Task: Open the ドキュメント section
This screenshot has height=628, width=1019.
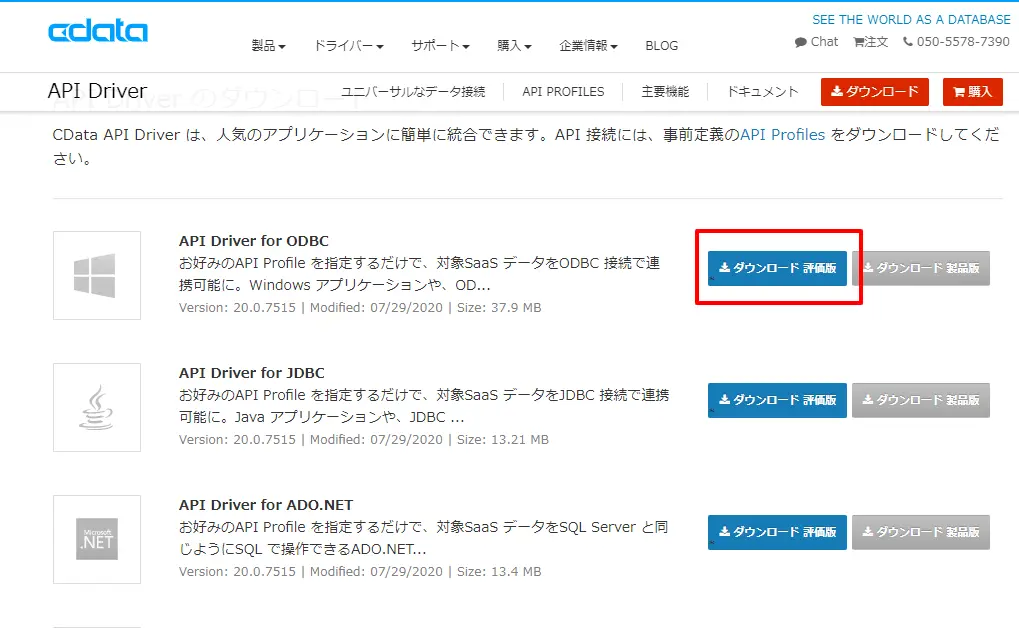Action: [x=762, y=92]
